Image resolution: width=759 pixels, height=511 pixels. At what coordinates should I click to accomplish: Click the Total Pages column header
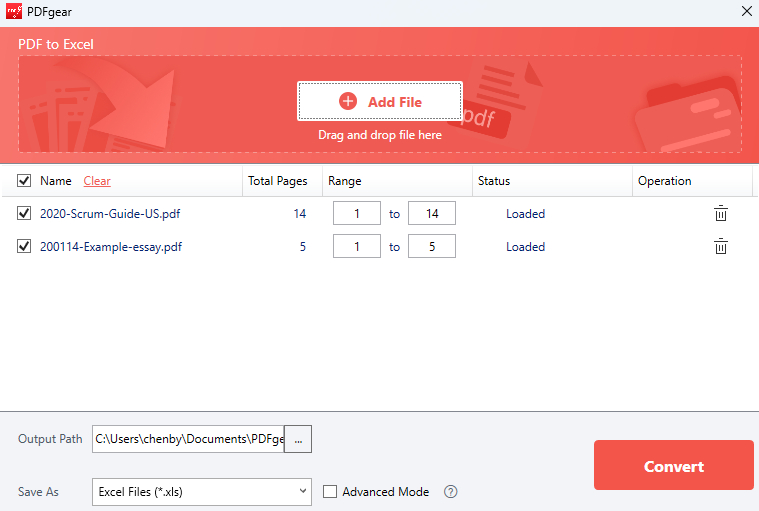click(278, 181)
